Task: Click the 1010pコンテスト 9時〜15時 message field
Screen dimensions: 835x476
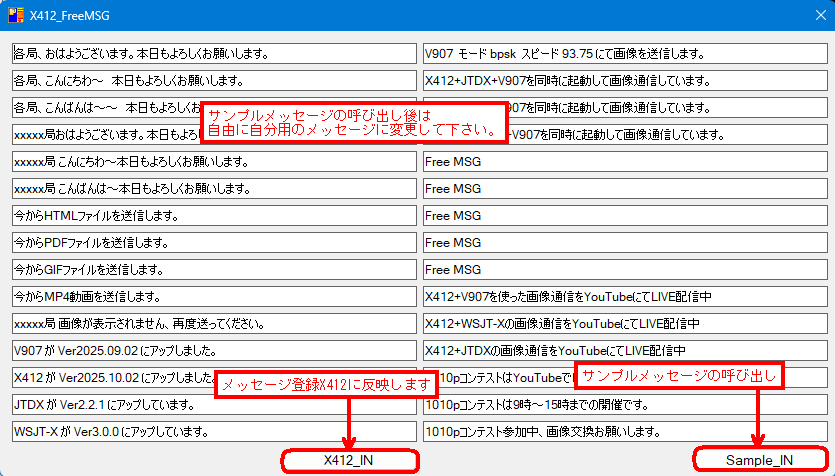Action: [624, 404]
